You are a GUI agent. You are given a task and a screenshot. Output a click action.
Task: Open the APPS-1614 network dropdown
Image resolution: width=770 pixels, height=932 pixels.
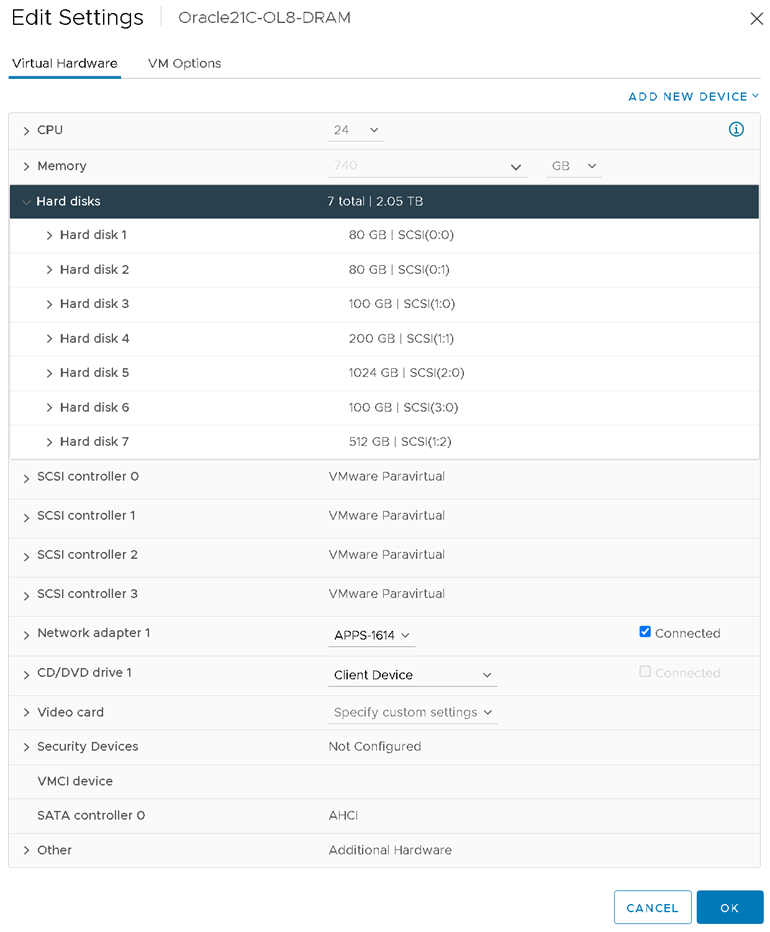point(372,635)
